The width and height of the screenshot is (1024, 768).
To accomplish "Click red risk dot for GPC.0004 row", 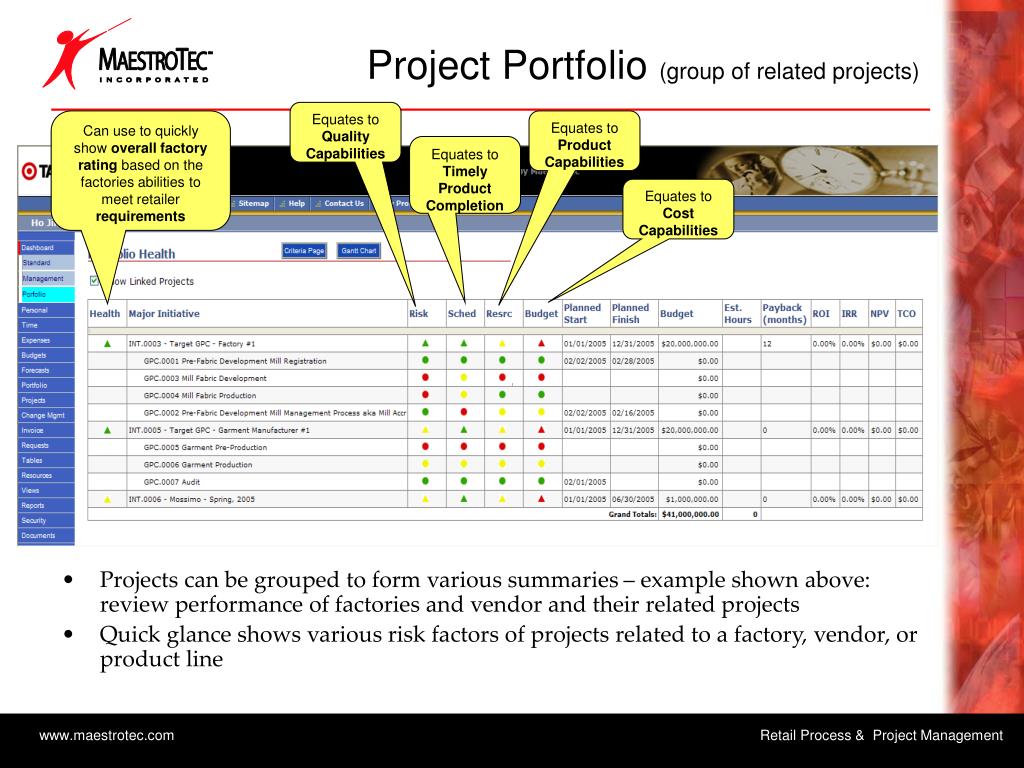I will pos(425,394).
